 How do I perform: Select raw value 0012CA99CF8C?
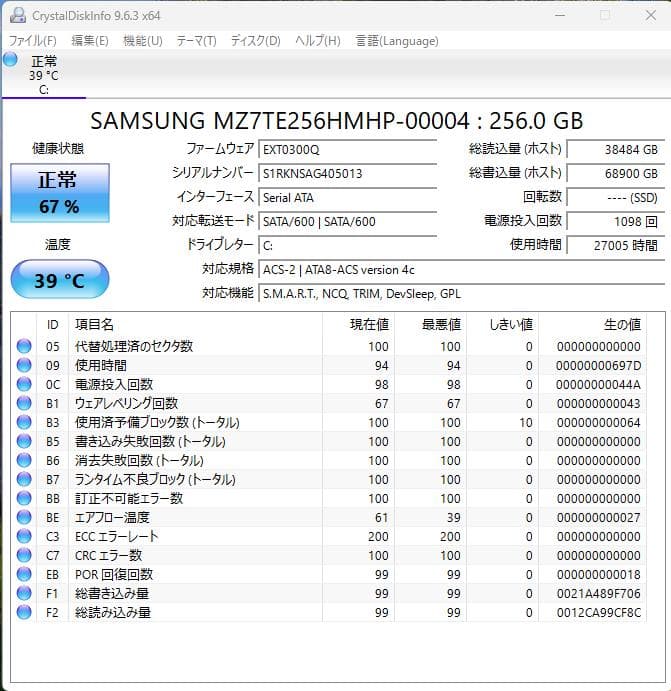598,613
